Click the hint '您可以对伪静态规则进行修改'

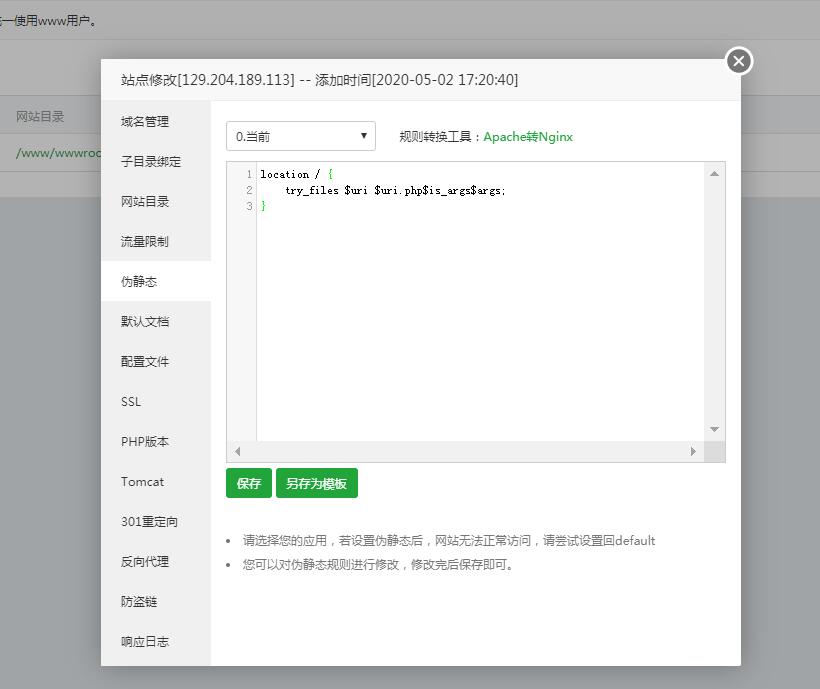point(378,565)
